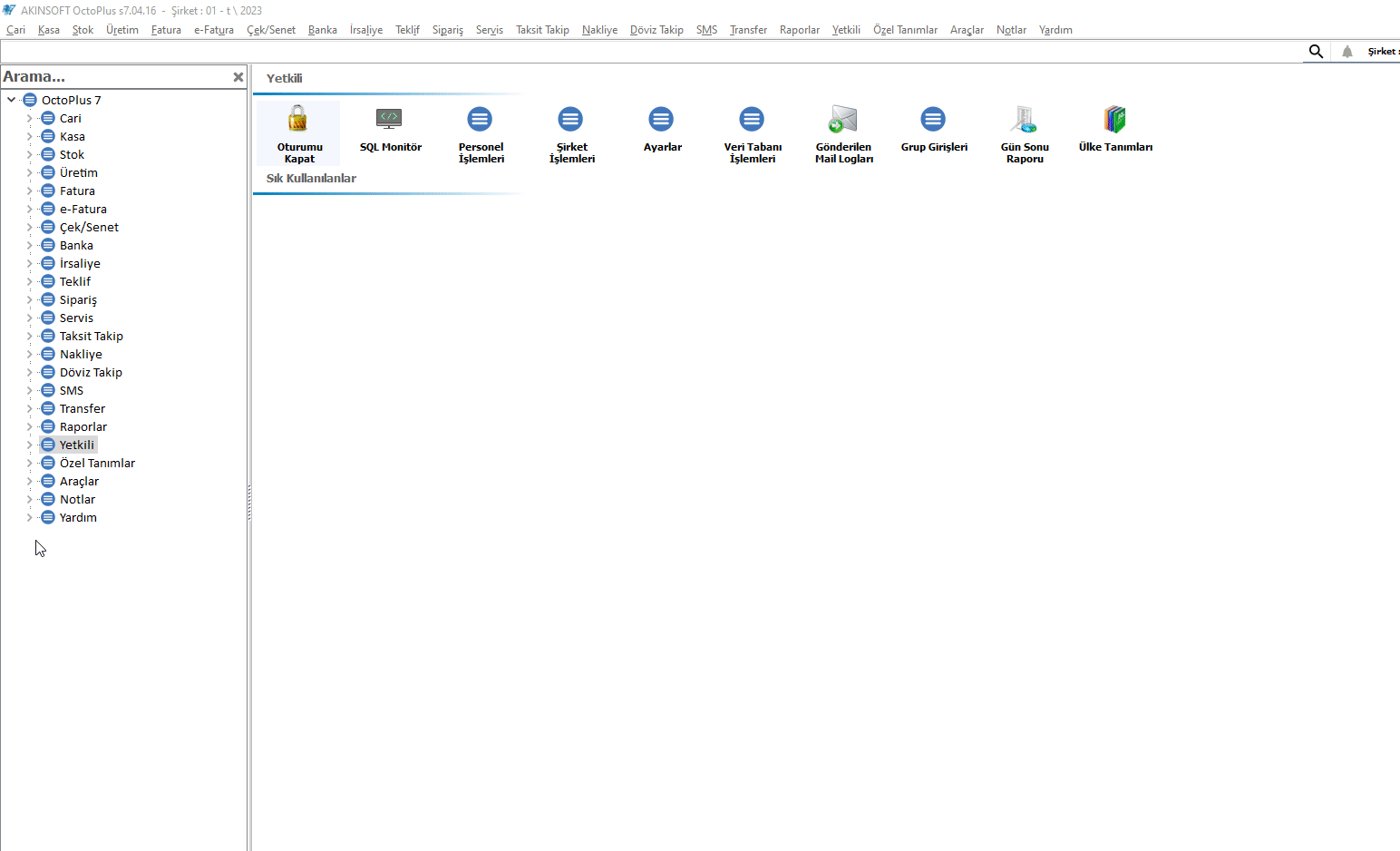Click the Banka tree node icon
This screenshot has width=1400, height=851.
coord(48,245)
